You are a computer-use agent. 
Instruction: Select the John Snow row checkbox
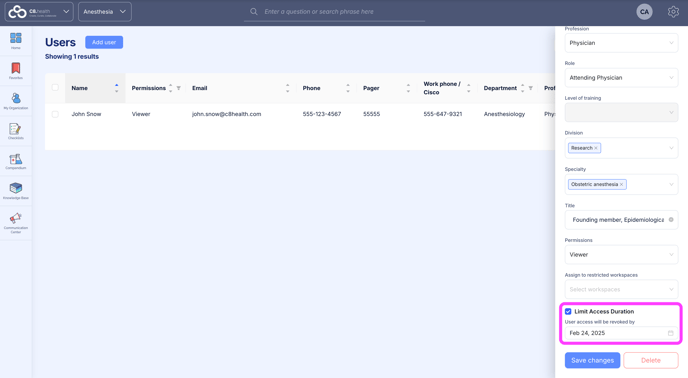coord(55,114)
